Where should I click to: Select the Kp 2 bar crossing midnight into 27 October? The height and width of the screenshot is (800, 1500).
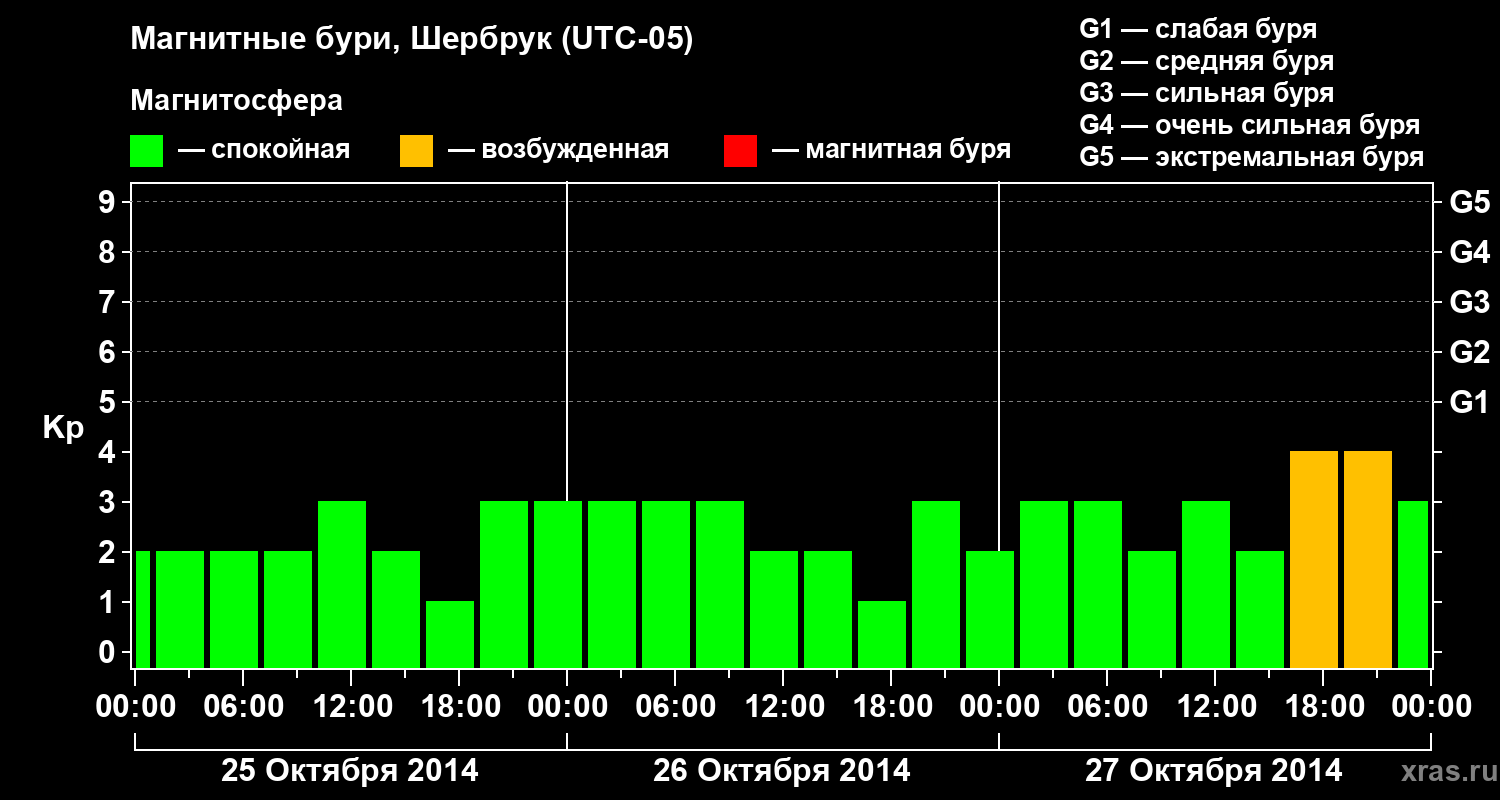click(990, 609)
